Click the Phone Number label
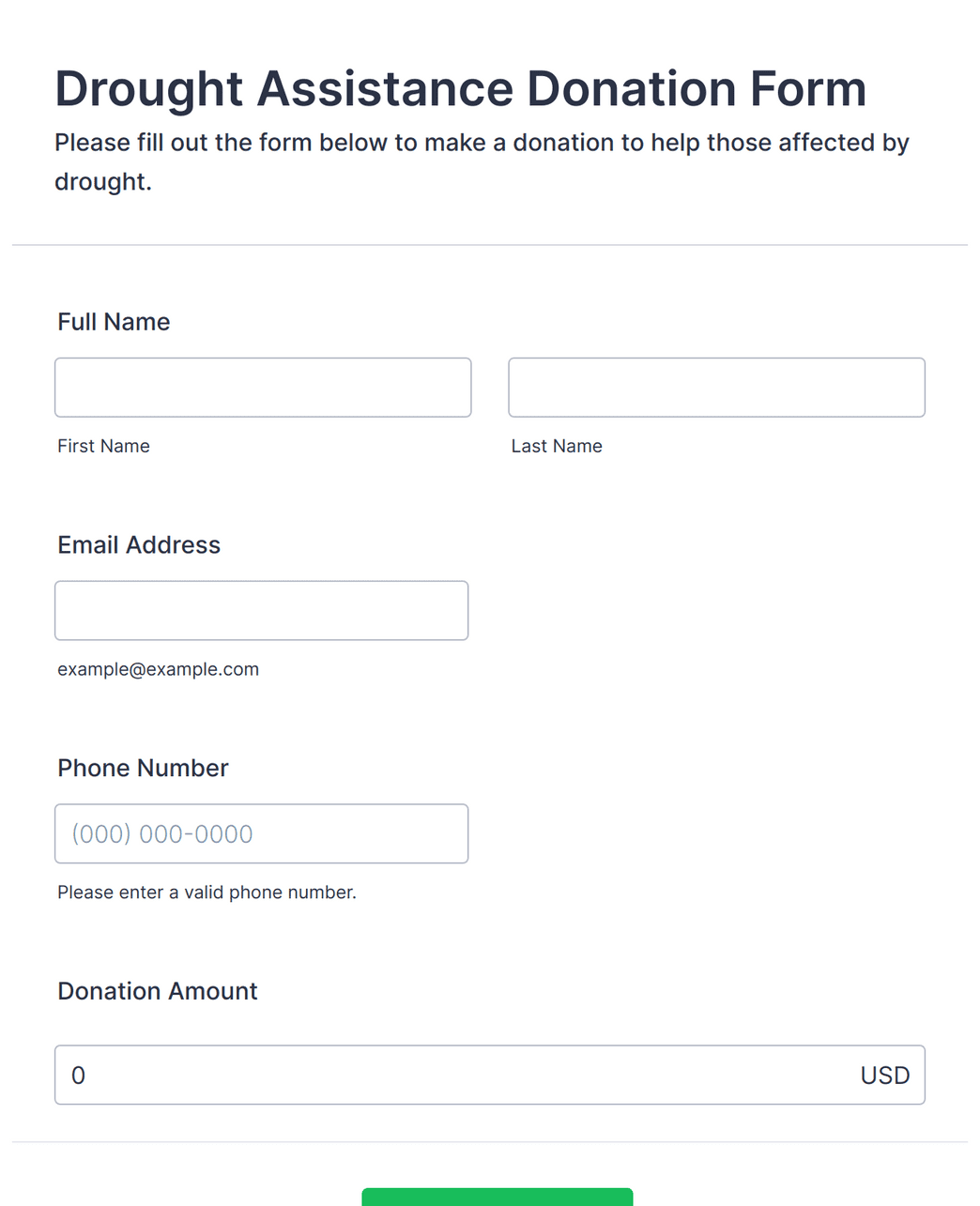980x1206 pixels. (143, 768)
